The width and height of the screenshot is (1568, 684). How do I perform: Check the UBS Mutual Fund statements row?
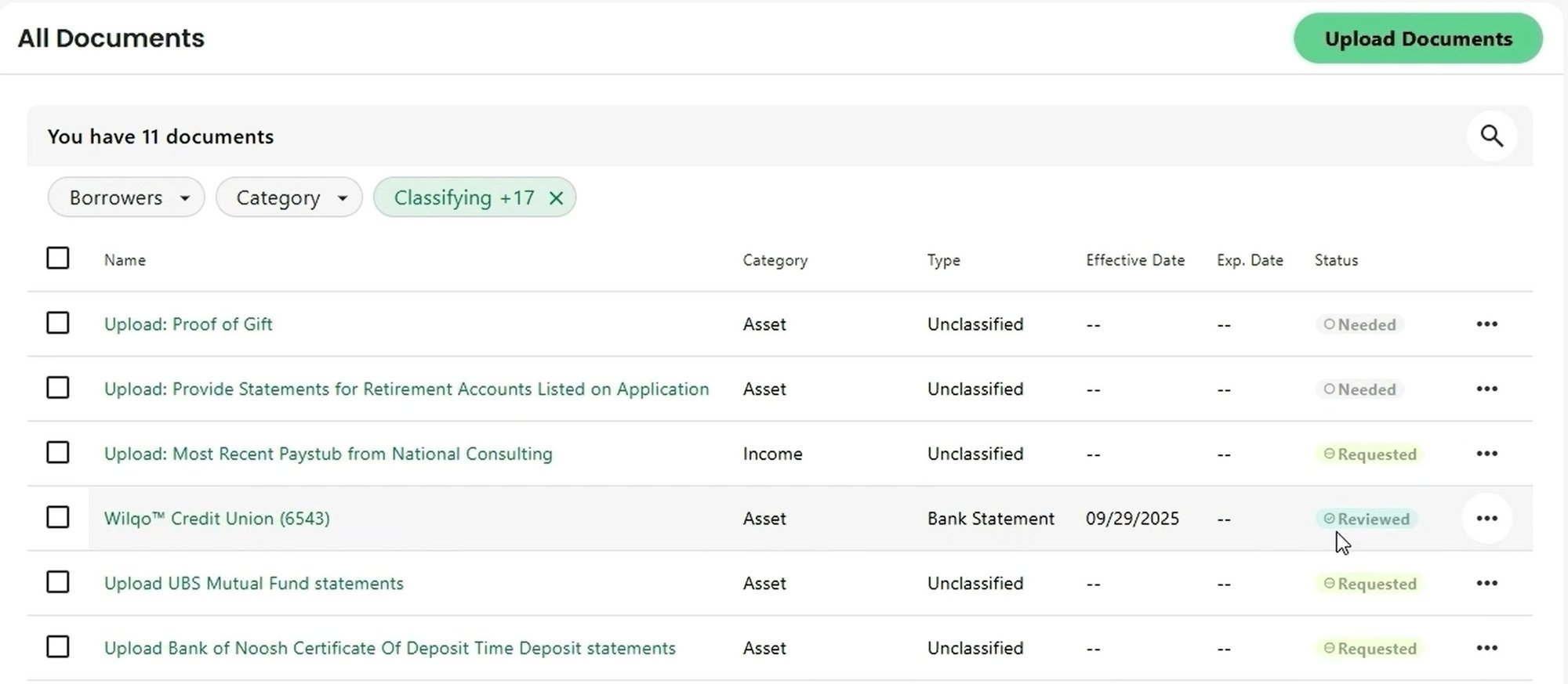click(x=58, y=582)
